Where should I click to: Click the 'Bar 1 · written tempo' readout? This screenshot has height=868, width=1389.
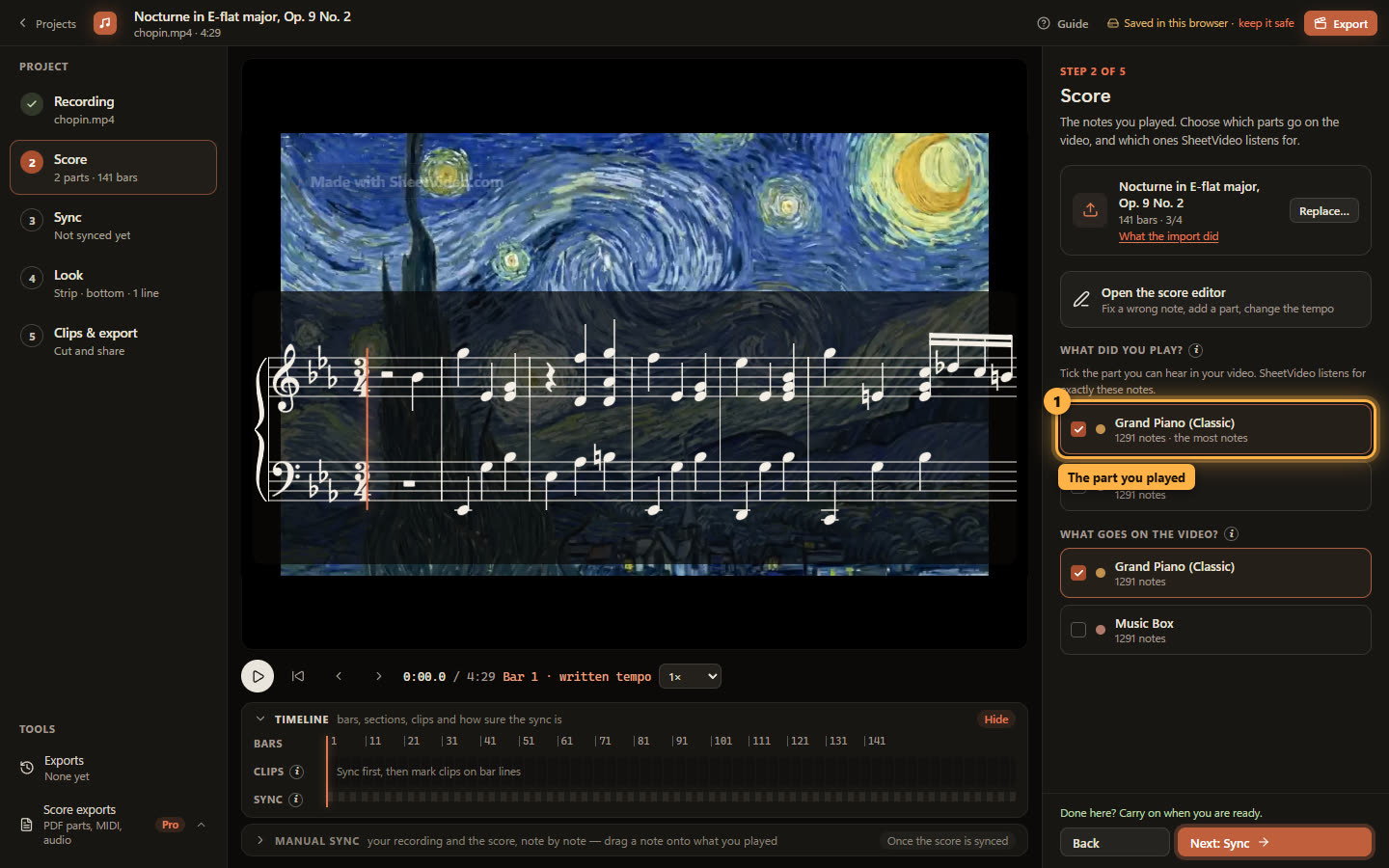577,677
